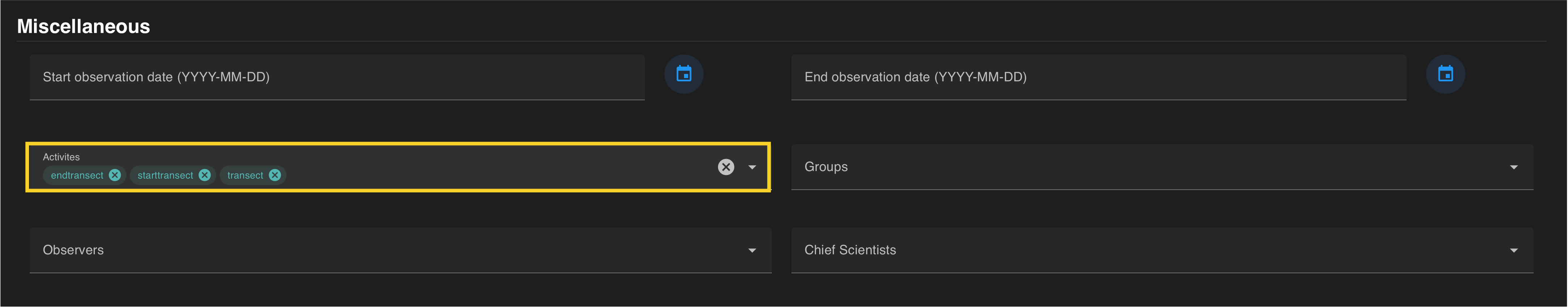
Task: Expand the Groups dropdown arrow
Action: pyautogui.click(x=1513, y=167)
